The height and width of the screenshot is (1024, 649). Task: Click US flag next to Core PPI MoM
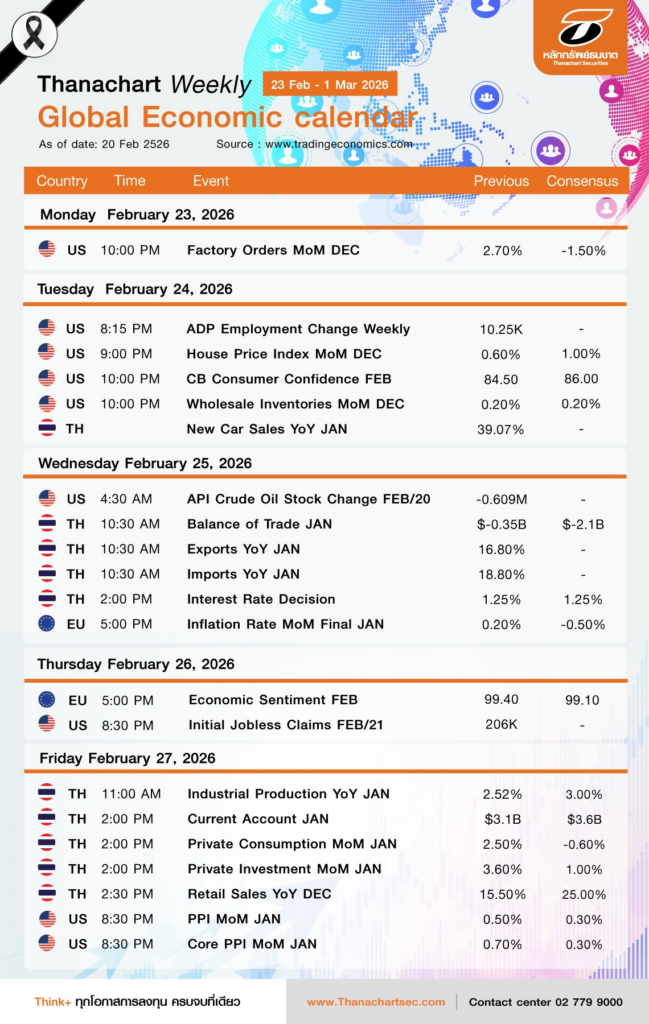tap(47, 943)
